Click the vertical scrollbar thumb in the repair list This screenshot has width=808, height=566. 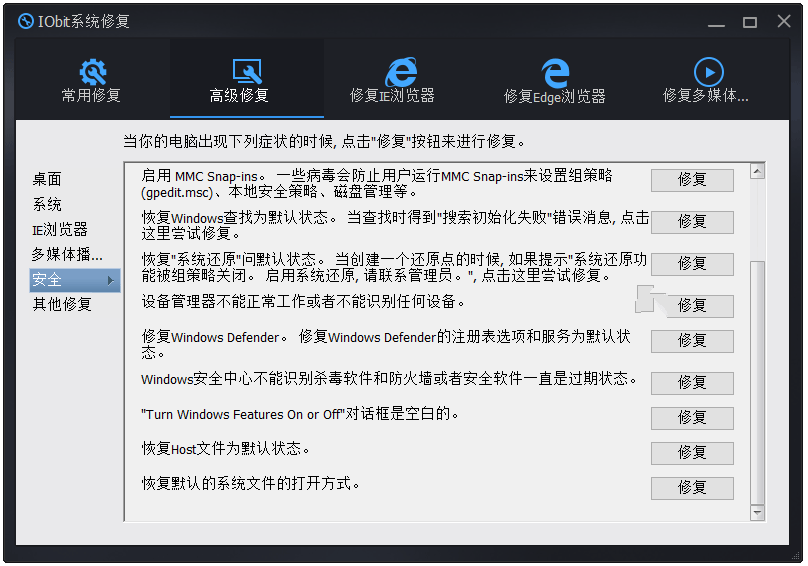click(x=757, y=382)
